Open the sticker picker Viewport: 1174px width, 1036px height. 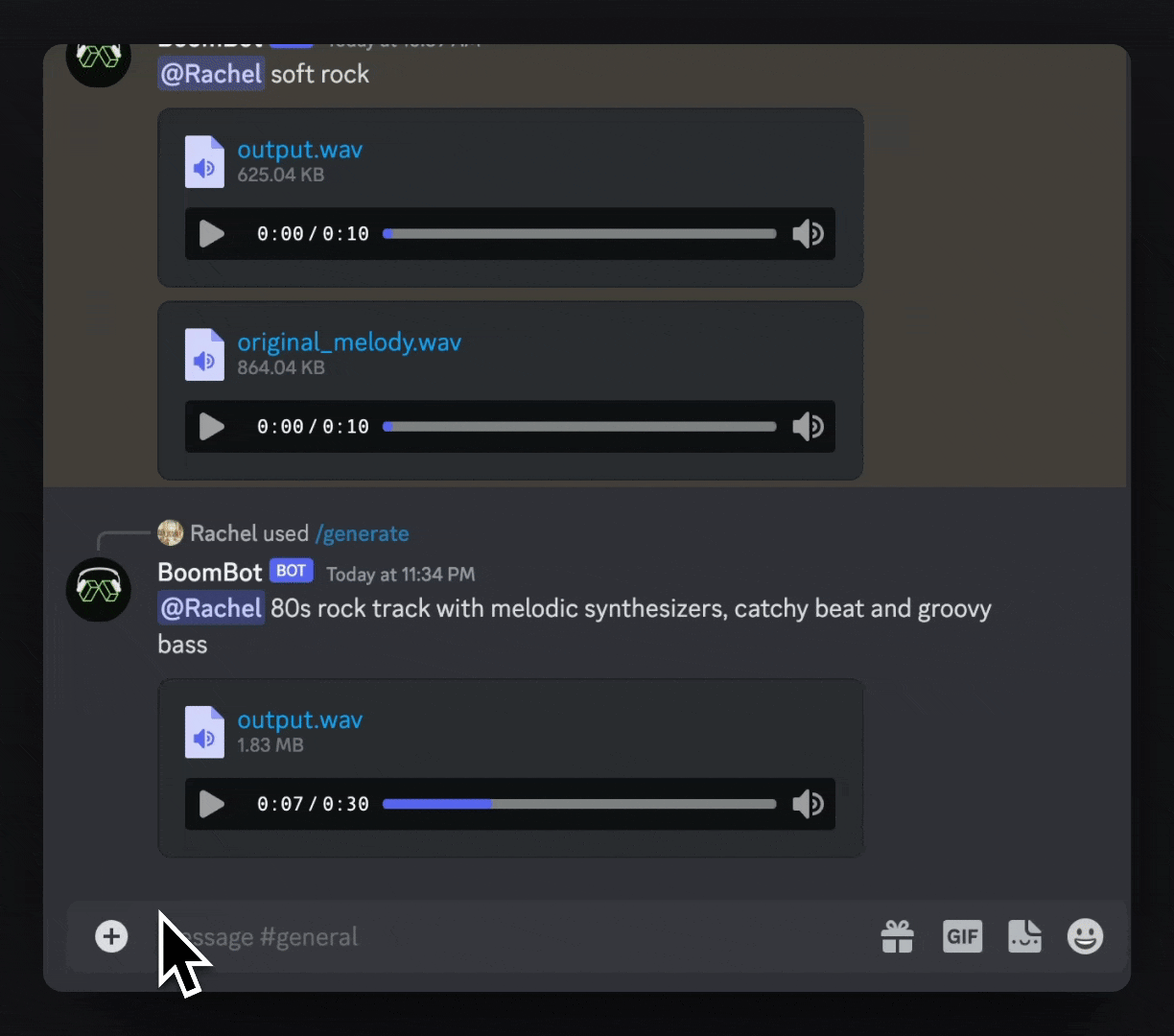1023,936
